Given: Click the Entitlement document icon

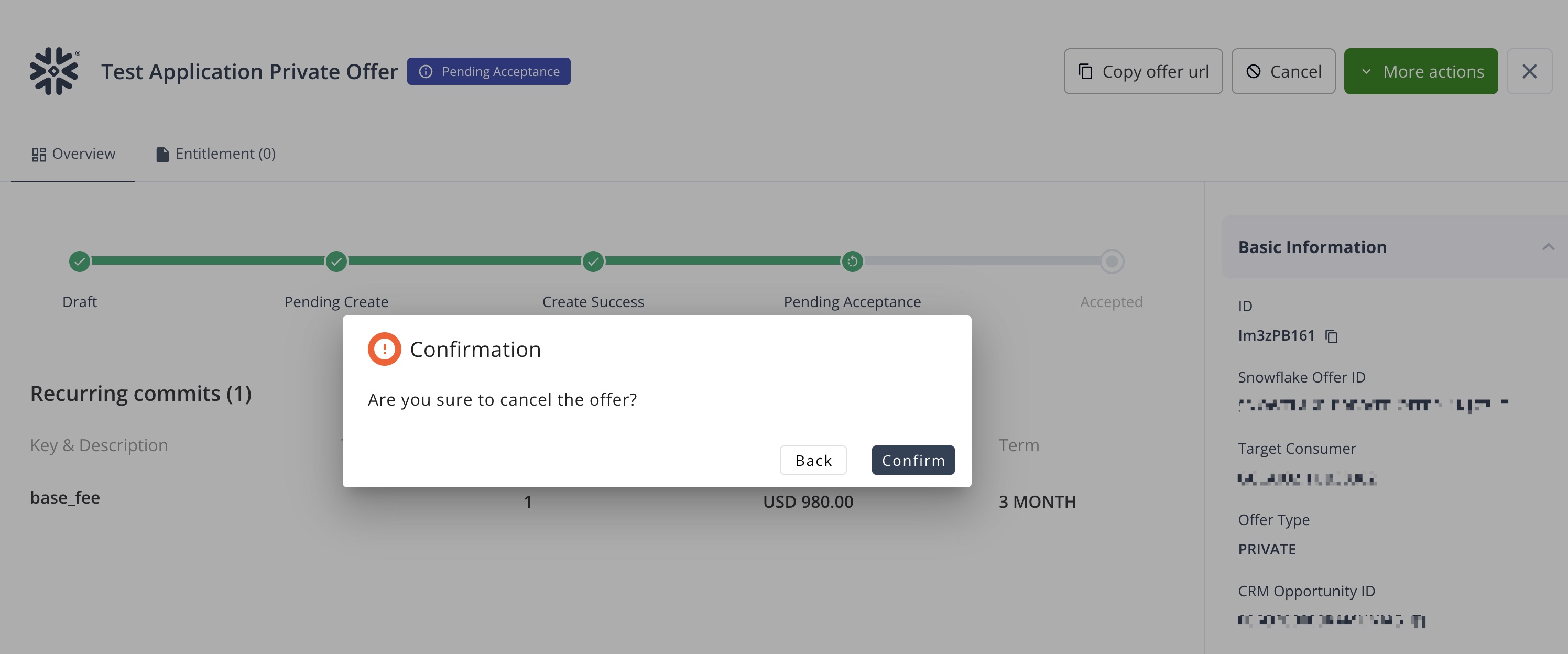Looking at the screenshot, I should tap(162, 154).
